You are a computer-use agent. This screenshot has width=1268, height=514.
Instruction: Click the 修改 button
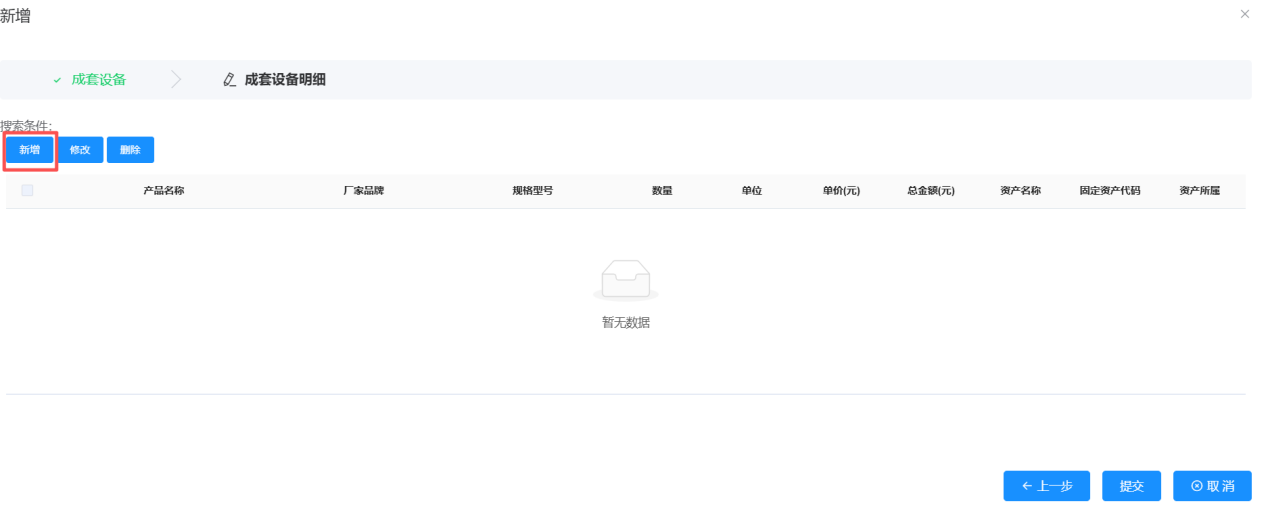pyautogui.click(x=80, y=150)
